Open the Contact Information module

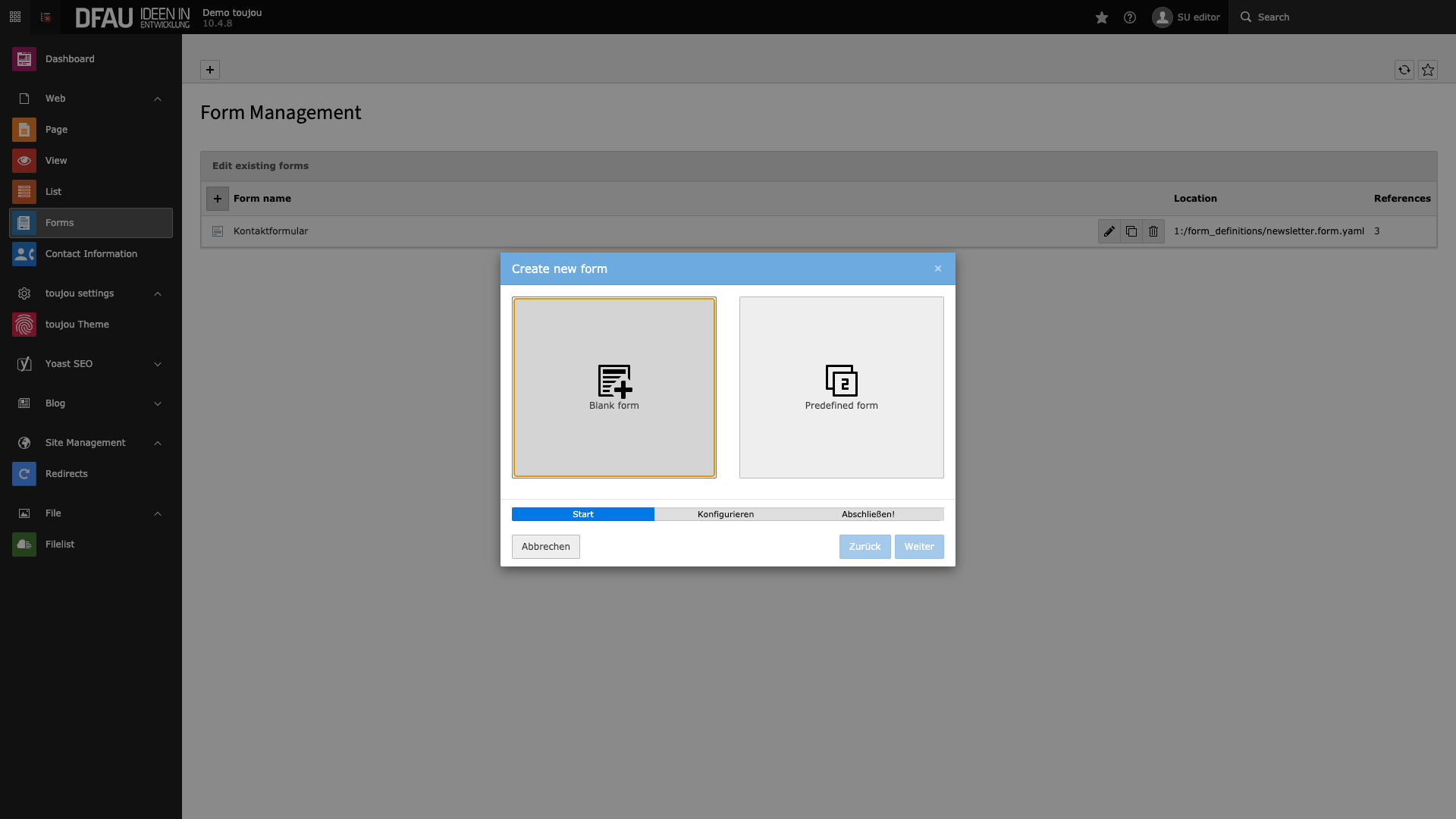(91, 254)
